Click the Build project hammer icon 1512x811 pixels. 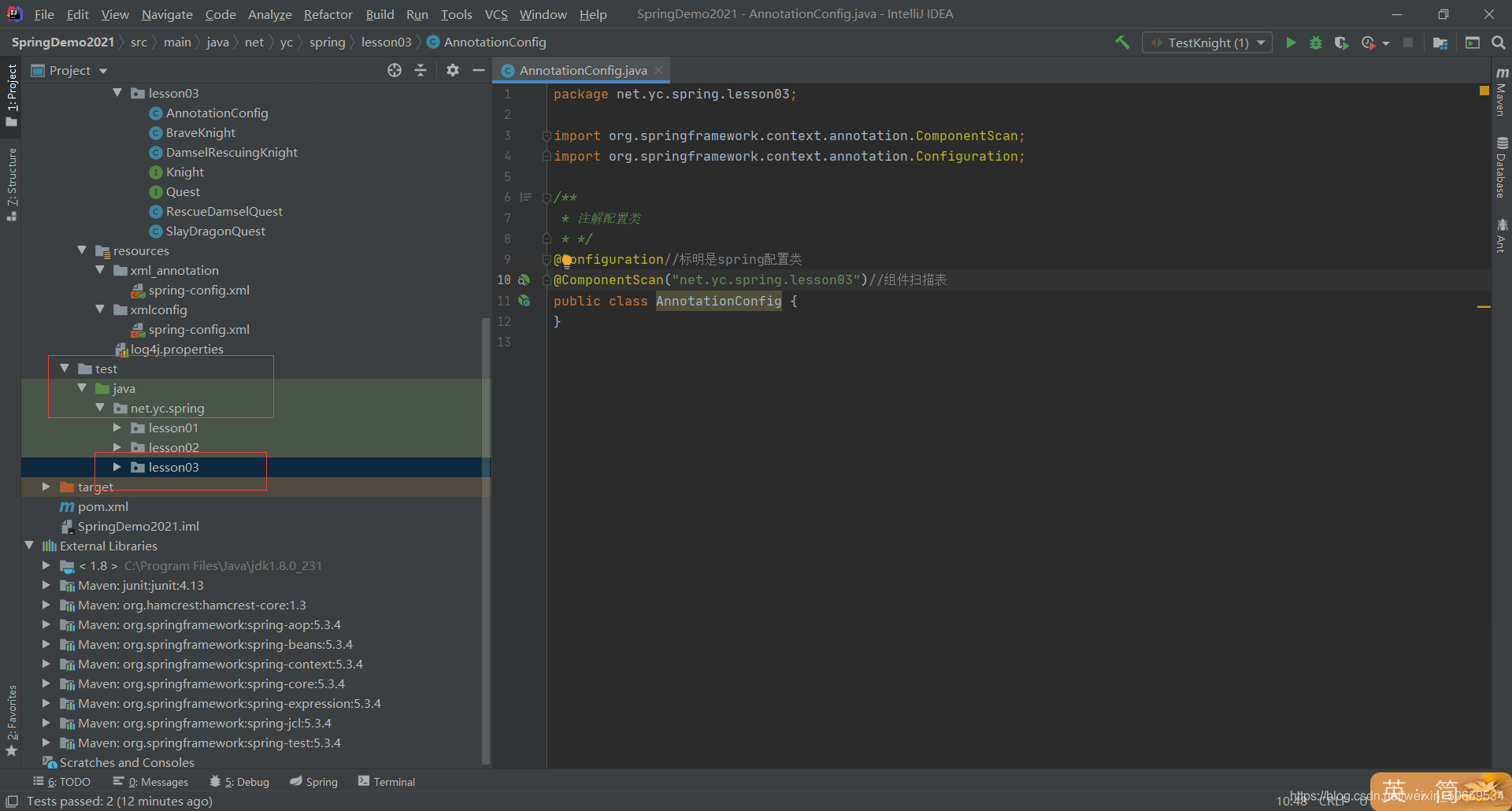click(x=1122, y=43)
